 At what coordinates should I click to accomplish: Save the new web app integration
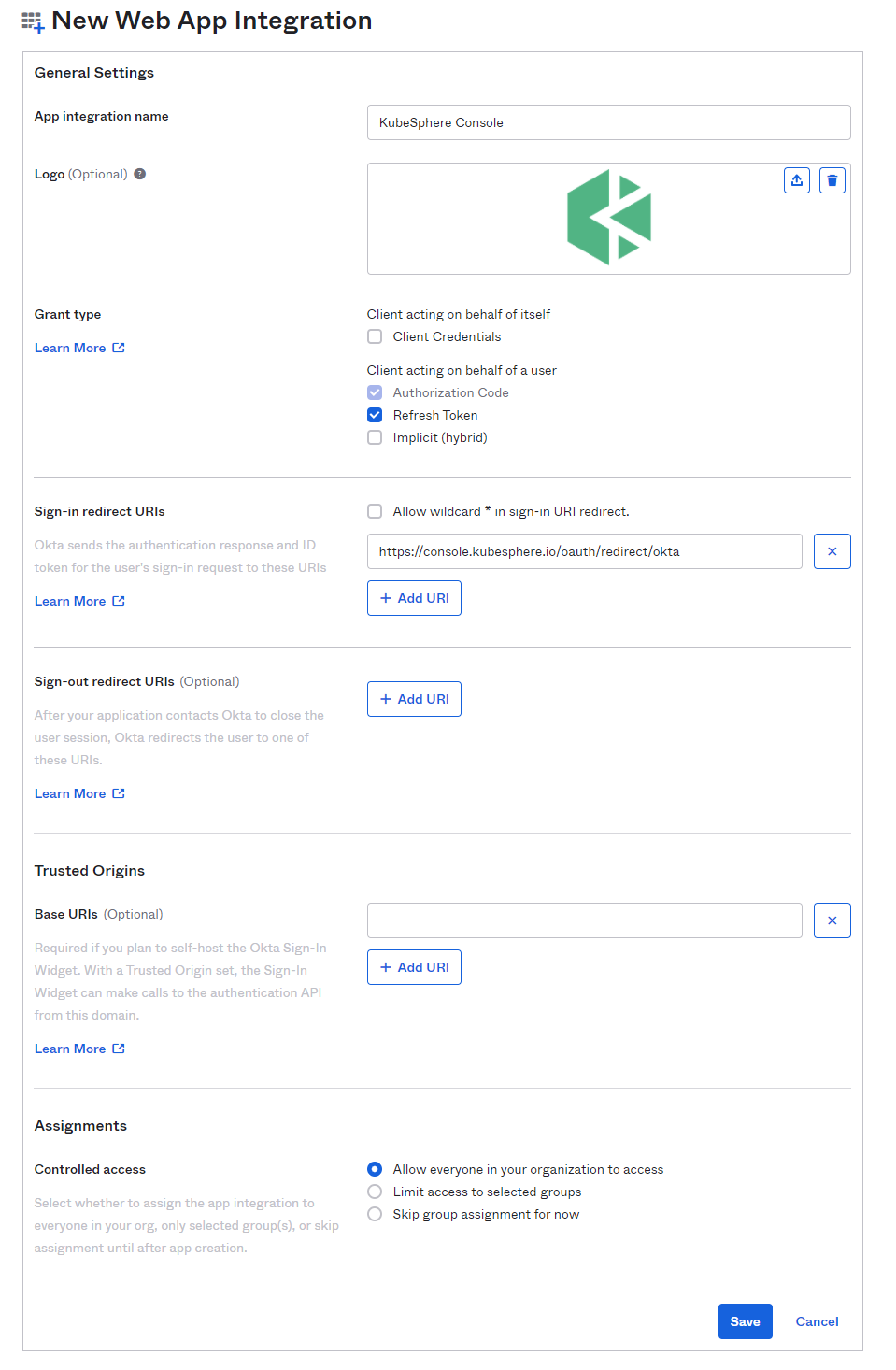point(745,1321)
